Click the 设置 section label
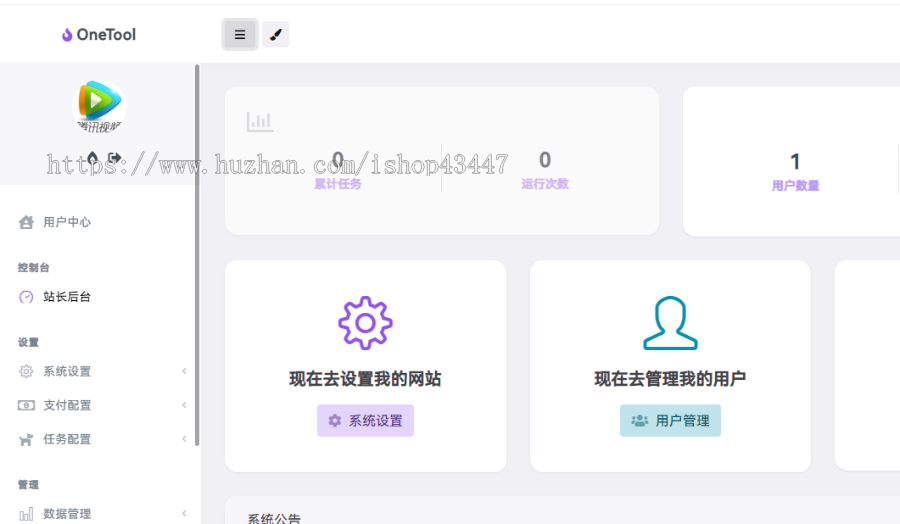 coord(28,343)
